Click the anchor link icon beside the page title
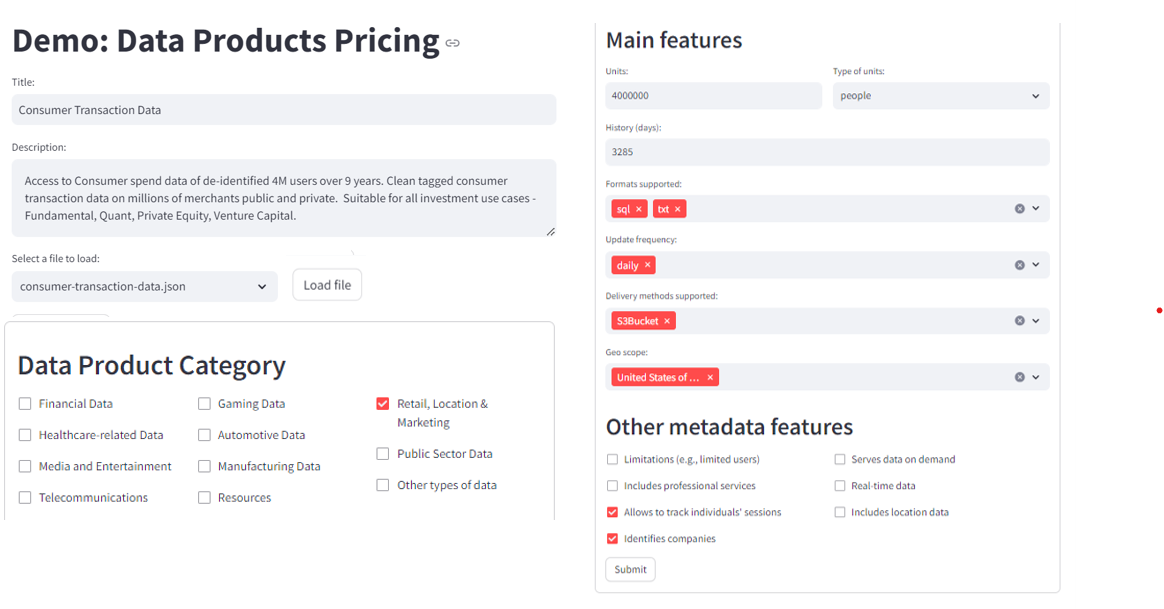This screenshot has height=609, width=1164. pyautogui.click(x=451, y=43)
